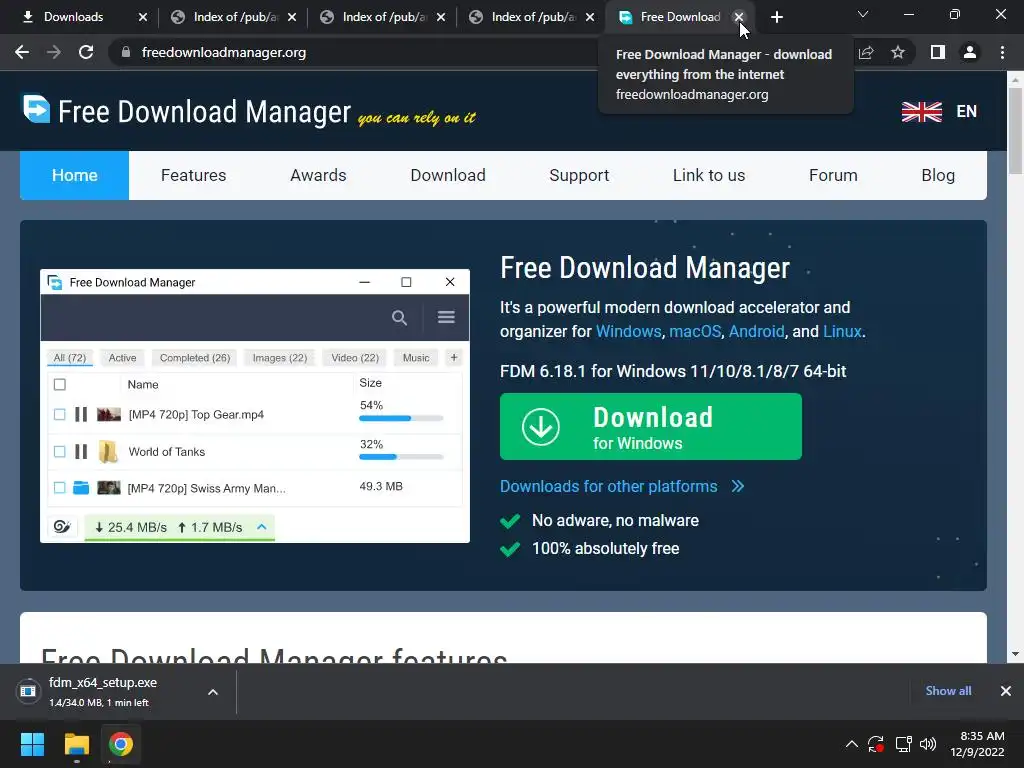This screenshot has height=768, width=1024.
Task: Tick the select-all checkbox beside Name
Action: (x=59, y=385)
